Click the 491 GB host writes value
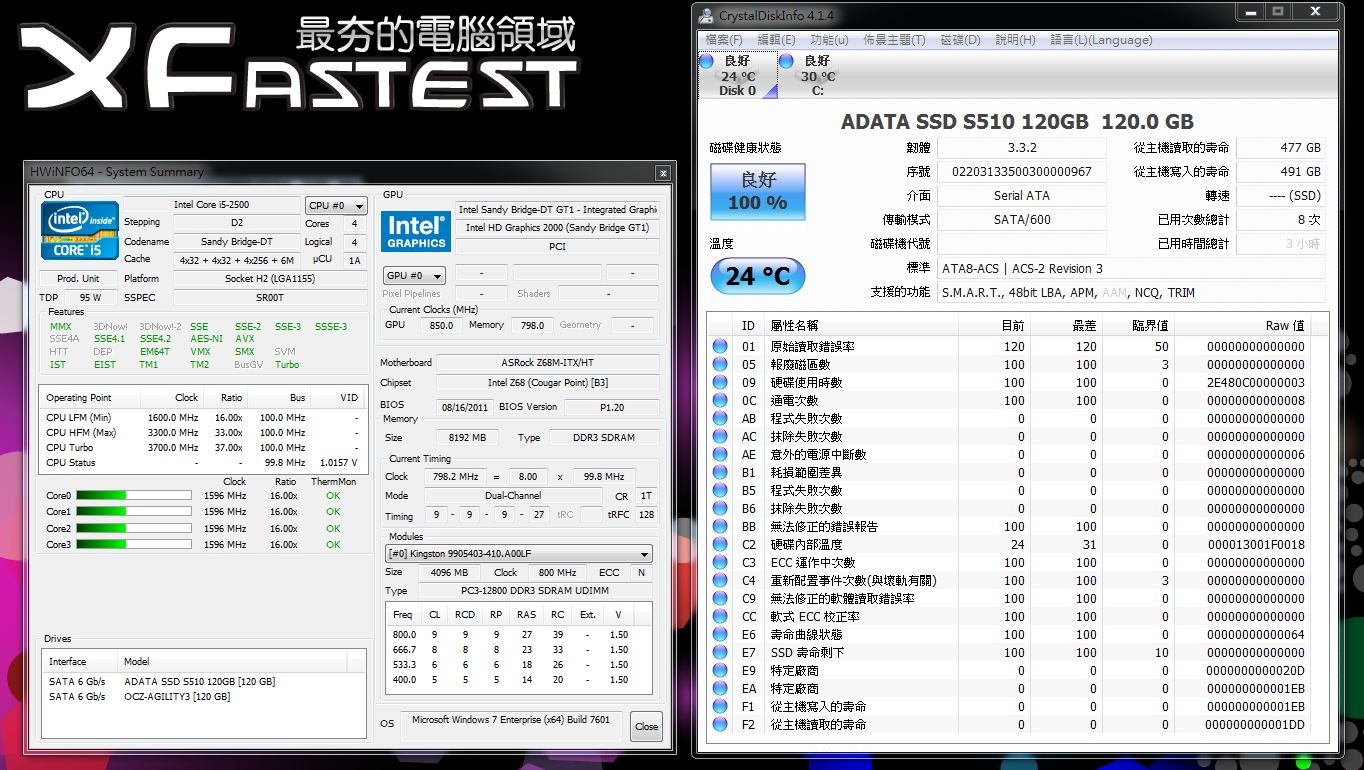Viewport: 1364px width, 770px height. 1281,172
